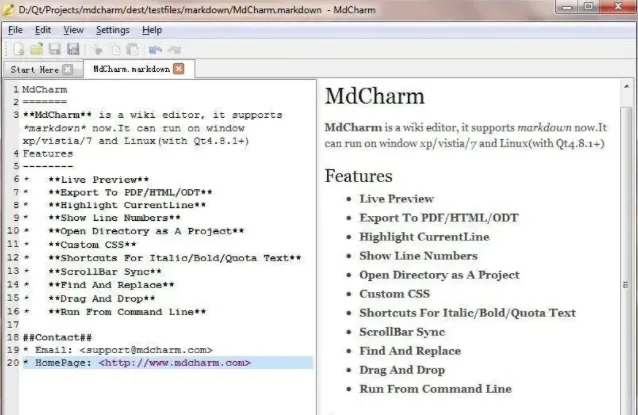
Task: Click the Save toolbar icon
Action: click(55, 49)
